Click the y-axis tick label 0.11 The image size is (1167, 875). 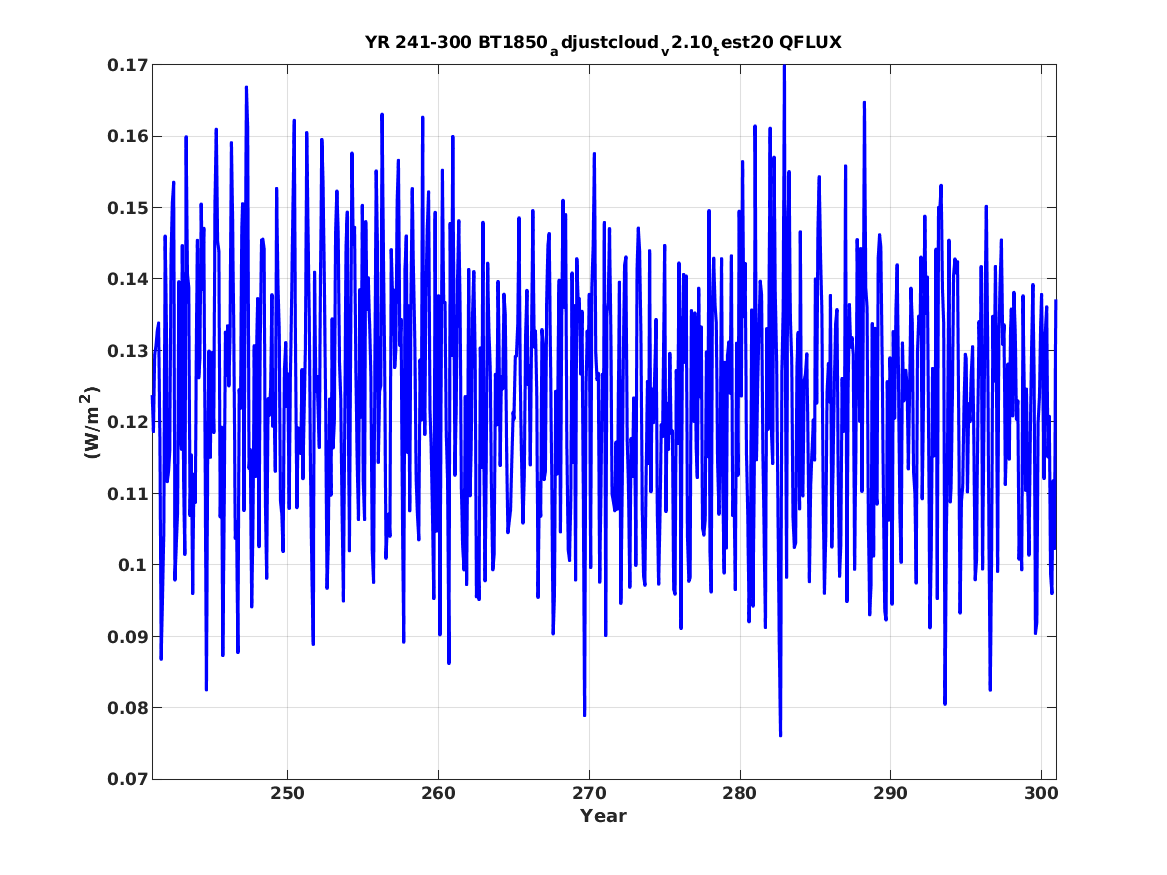(x=127, y=493)
